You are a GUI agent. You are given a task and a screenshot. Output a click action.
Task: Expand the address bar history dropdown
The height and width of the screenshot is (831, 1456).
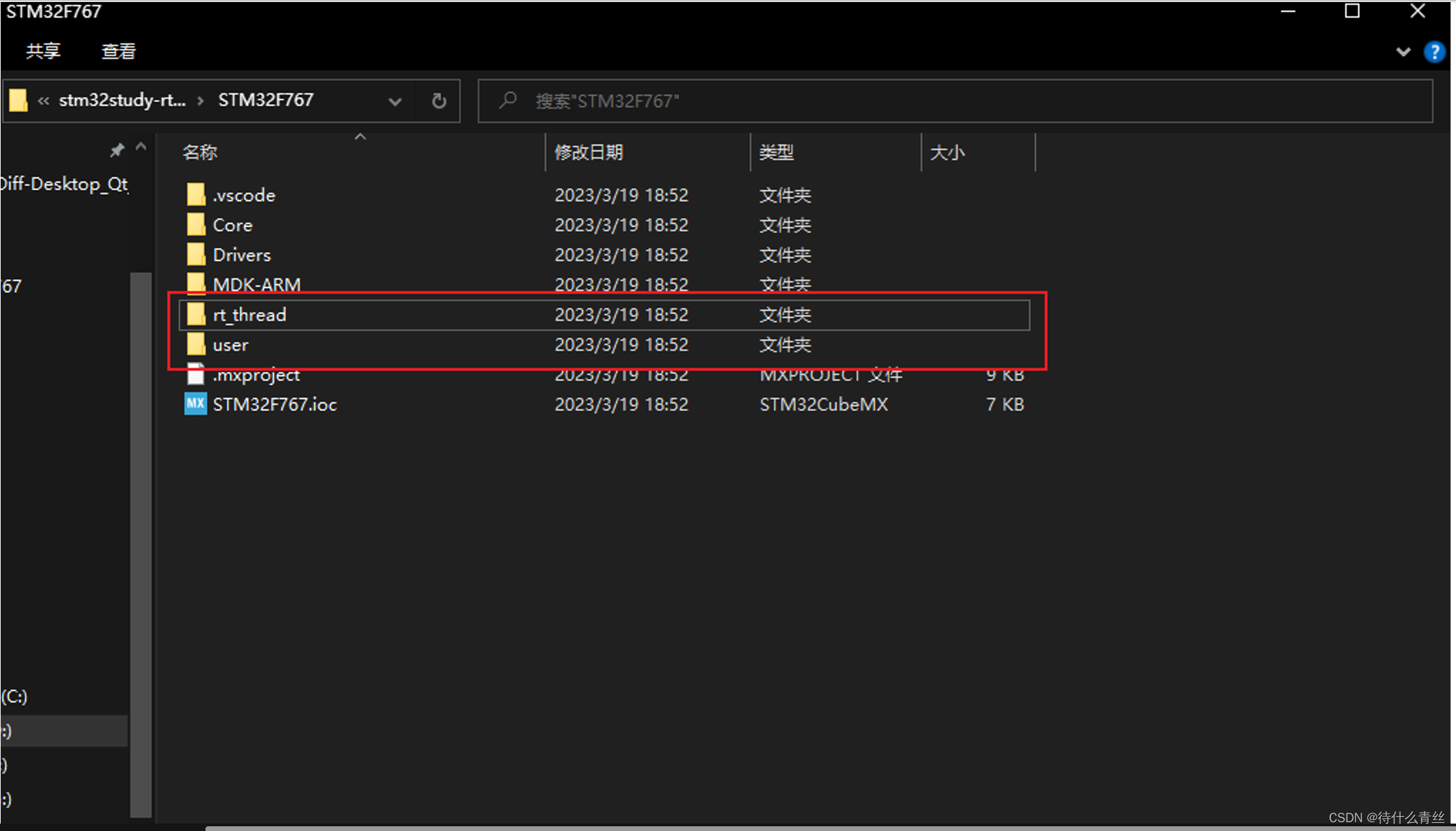395,101
